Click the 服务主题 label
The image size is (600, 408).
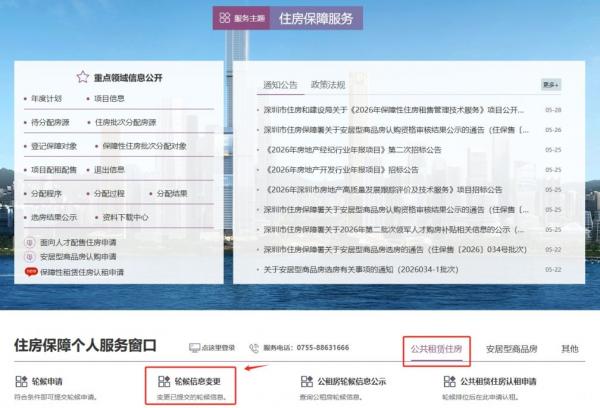[249, 18]
